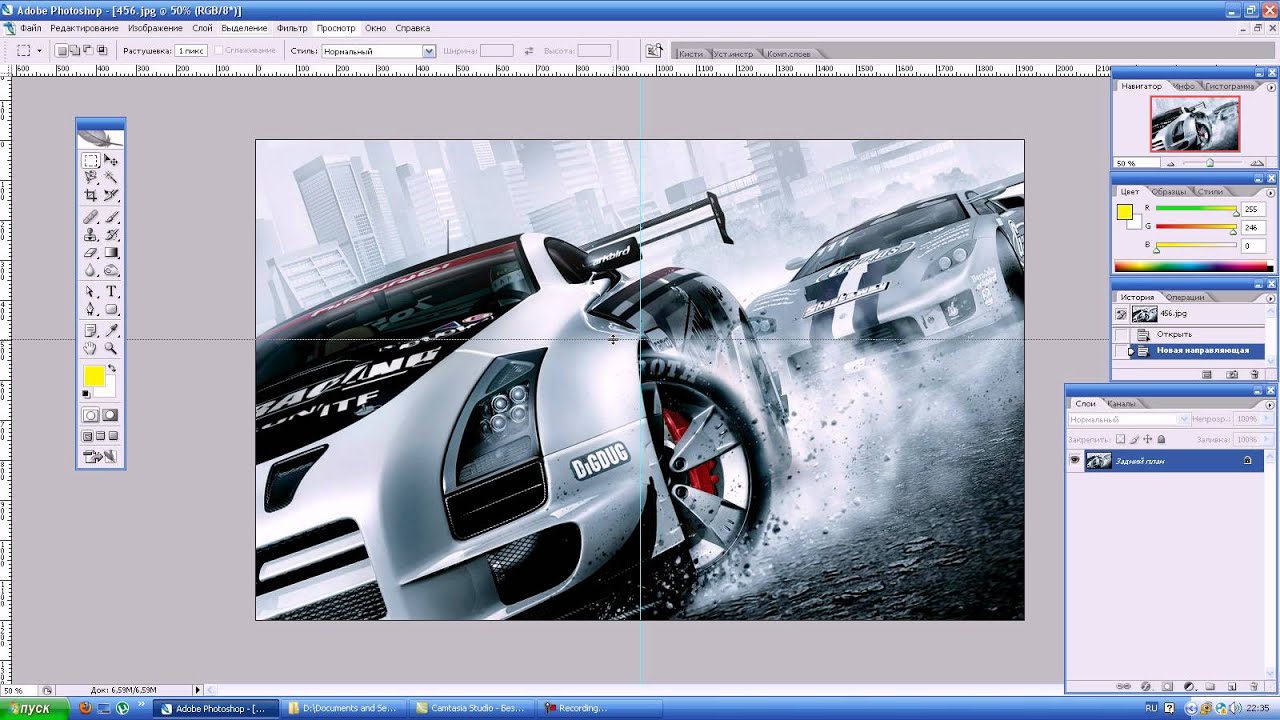Select the Move tool in toolbox

point(111,160)
